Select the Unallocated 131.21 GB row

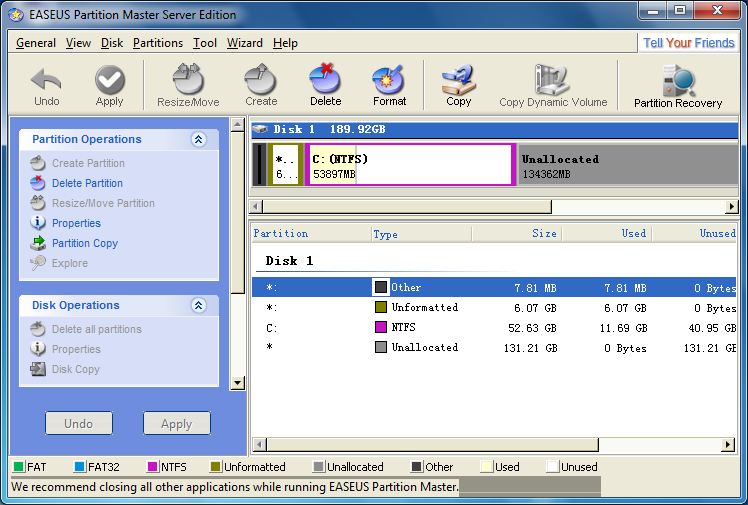pyautogui.click(x=494, y=348)
